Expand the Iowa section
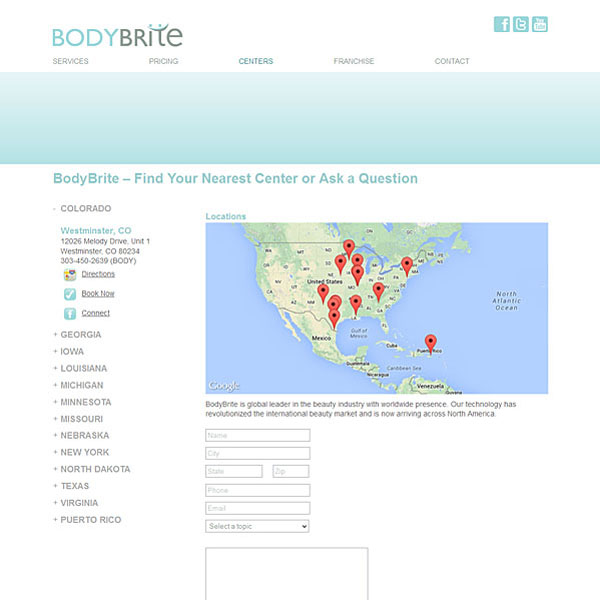 [68, 352]
